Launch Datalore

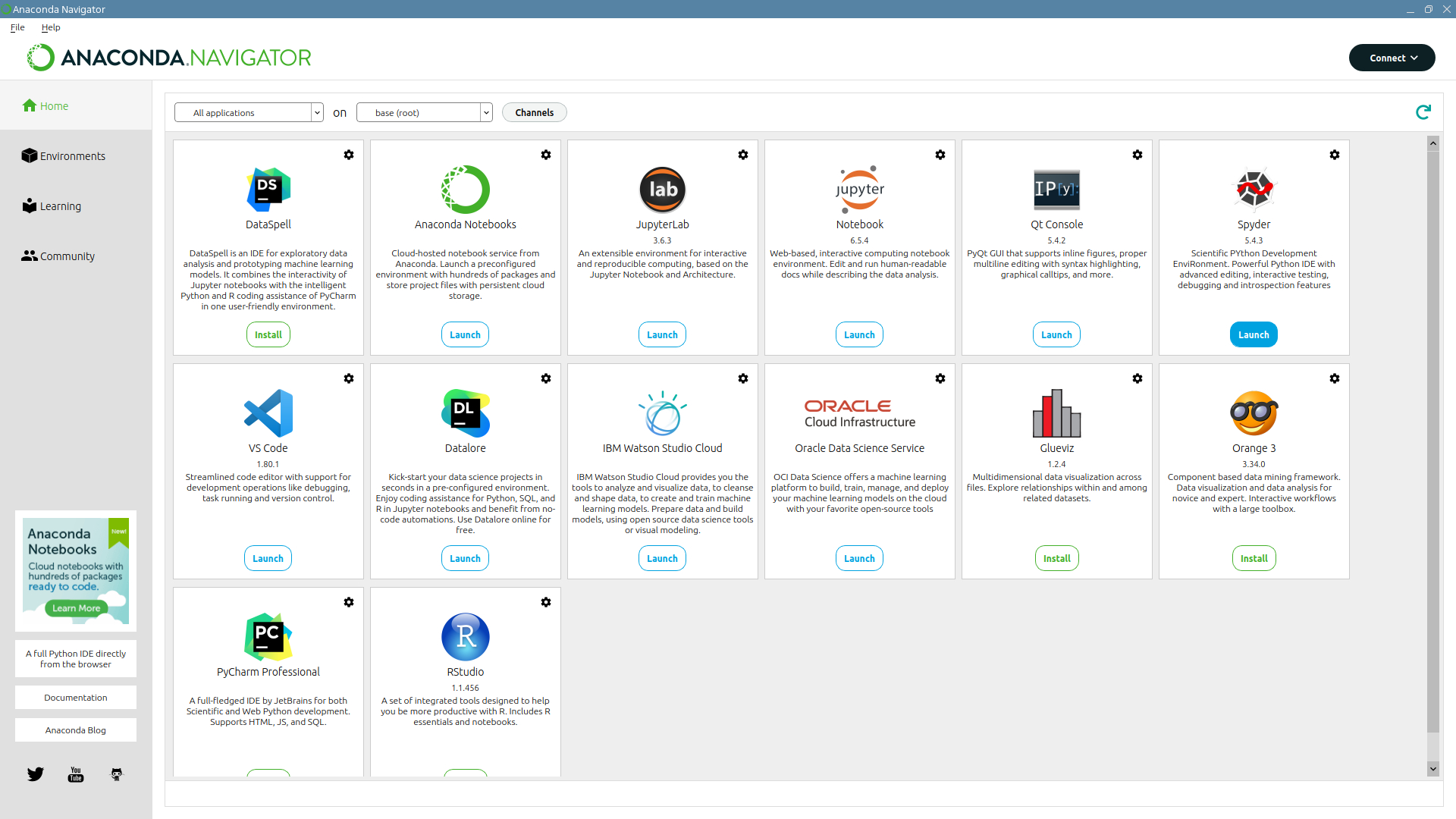(466, 558)
